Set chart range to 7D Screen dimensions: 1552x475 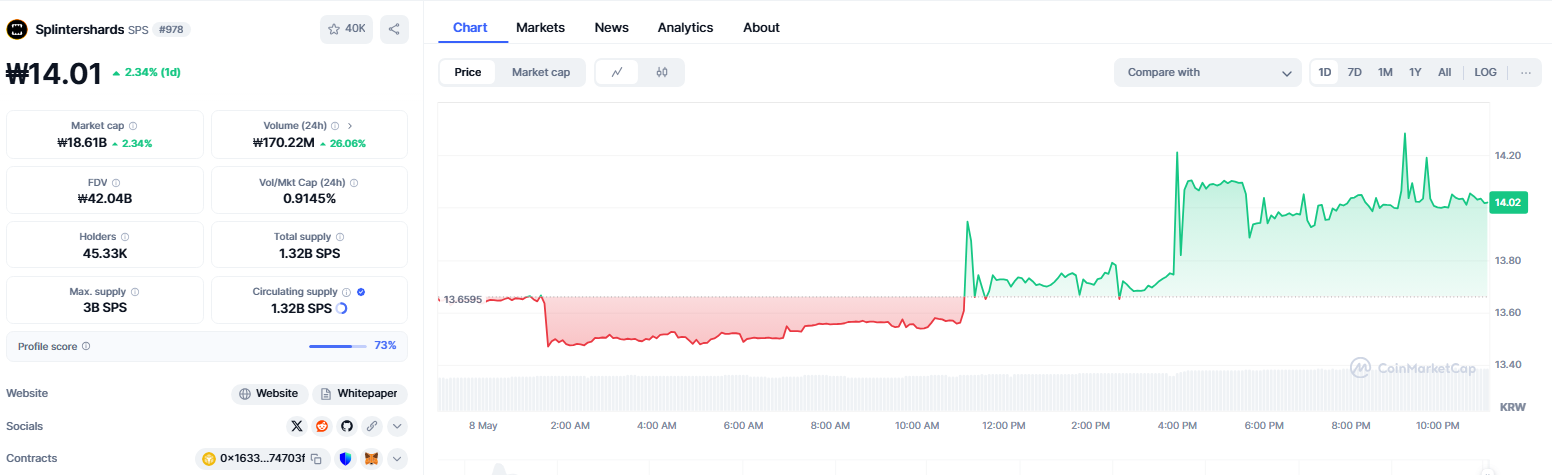point(1355,72)
